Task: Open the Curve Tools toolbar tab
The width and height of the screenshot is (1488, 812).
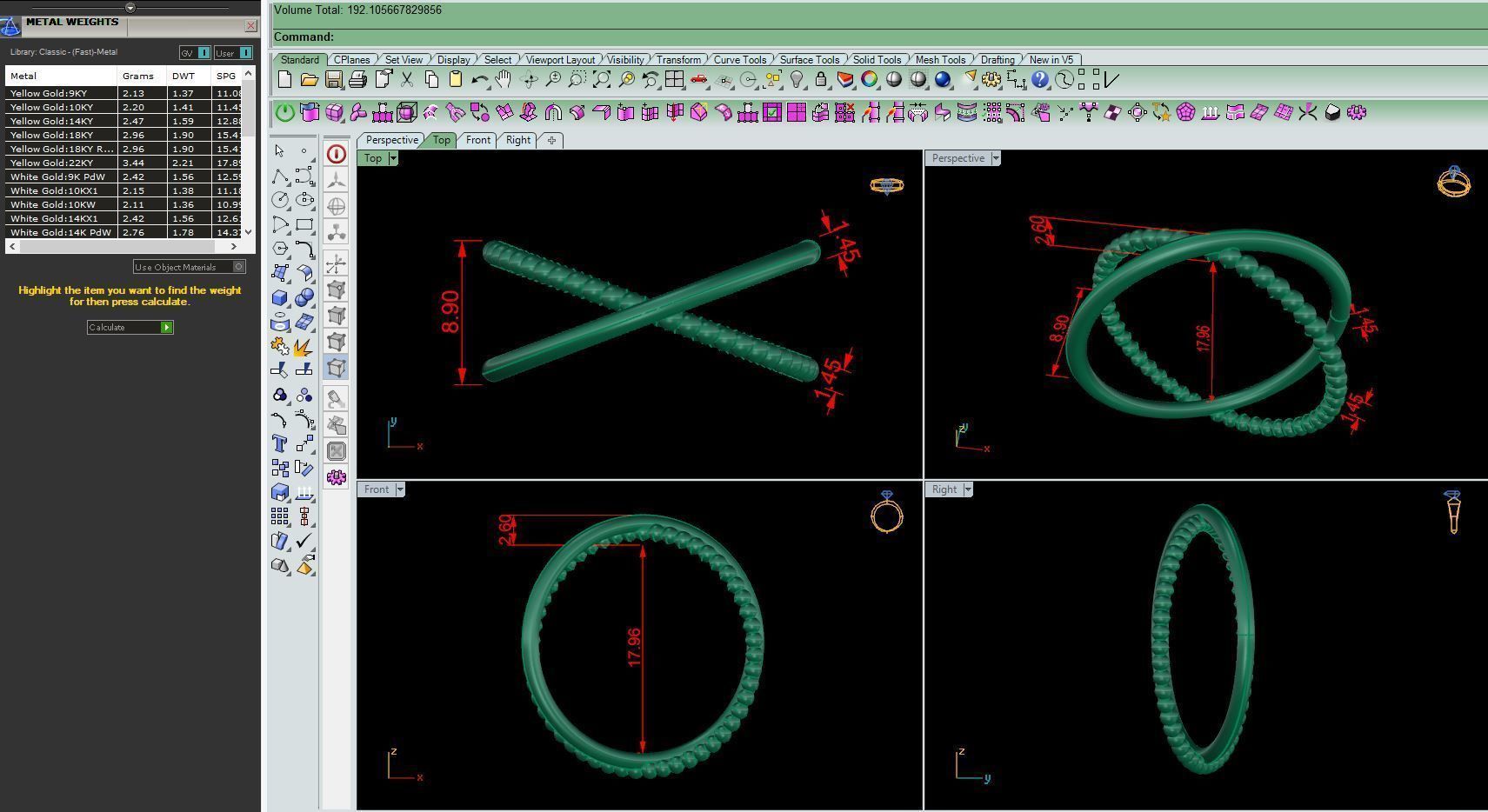Action: 740,60
